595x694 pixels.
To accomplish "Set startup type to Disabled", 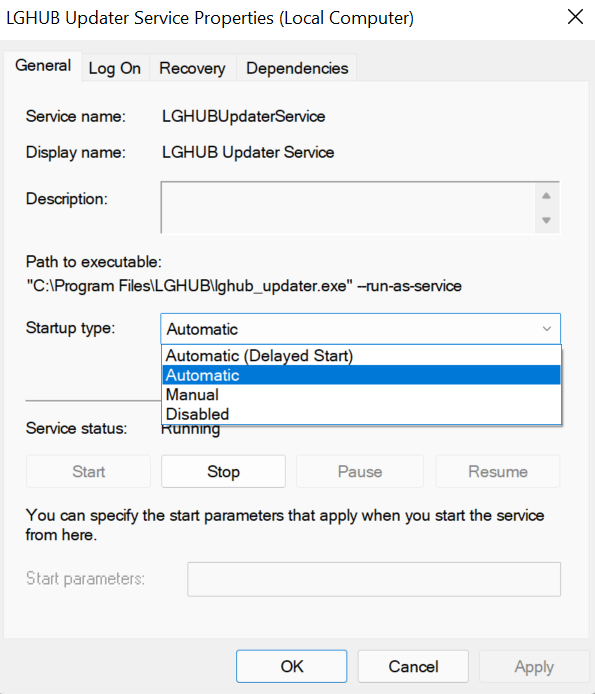I will coord(361,414).
